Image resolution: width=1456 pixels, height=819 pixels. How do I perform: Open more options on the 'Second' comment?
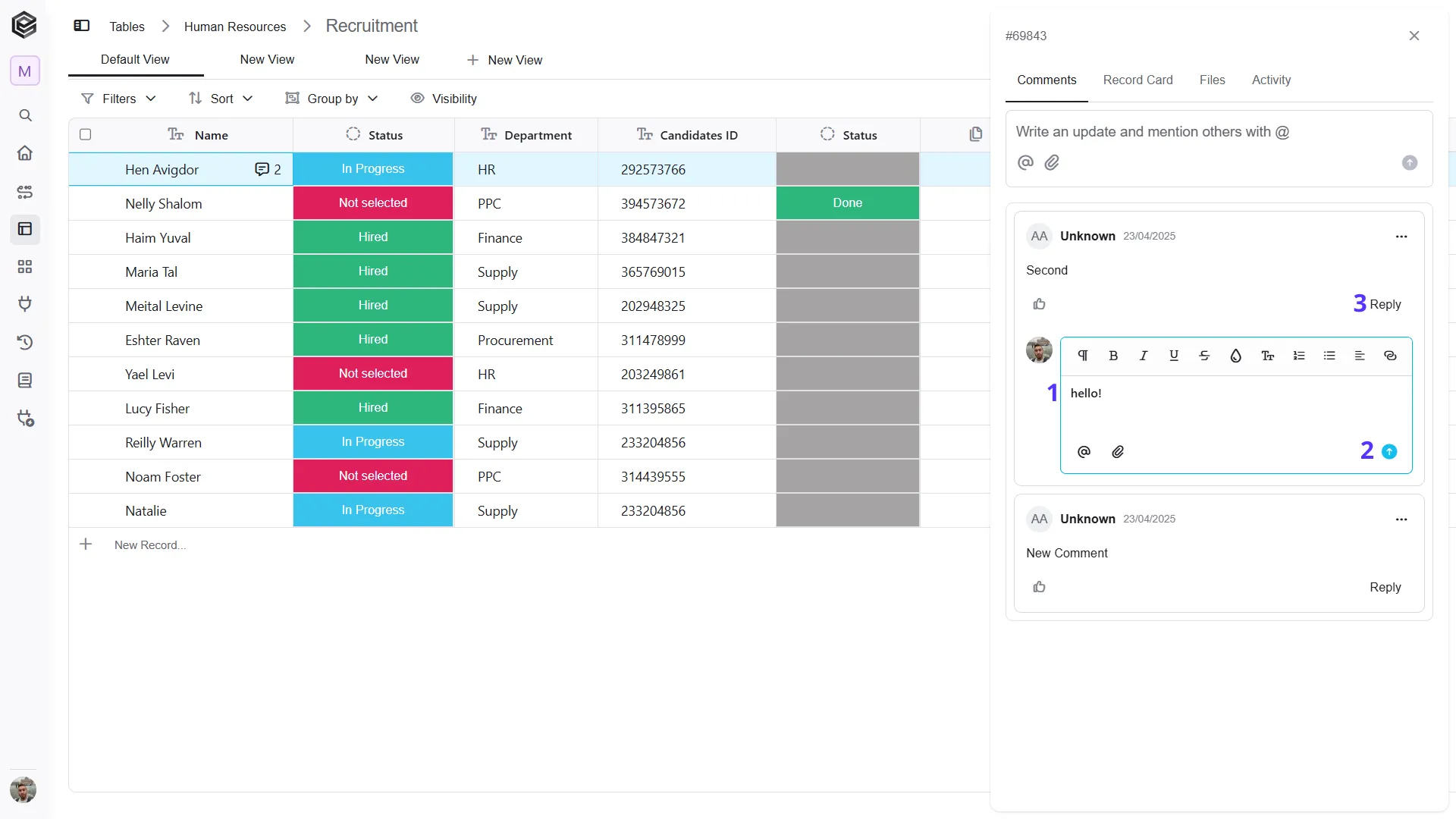[1401, 237]
